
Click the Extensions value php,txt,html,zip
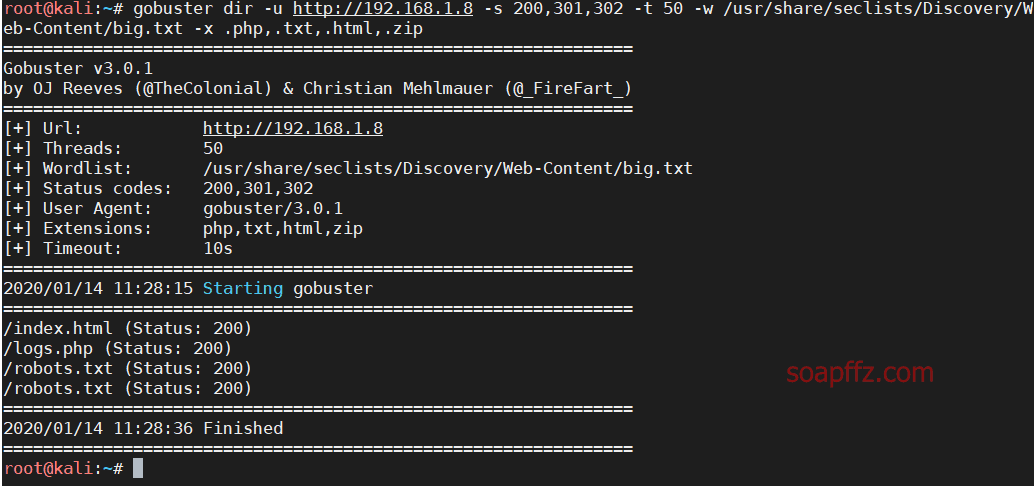click(x=283, y=229)
